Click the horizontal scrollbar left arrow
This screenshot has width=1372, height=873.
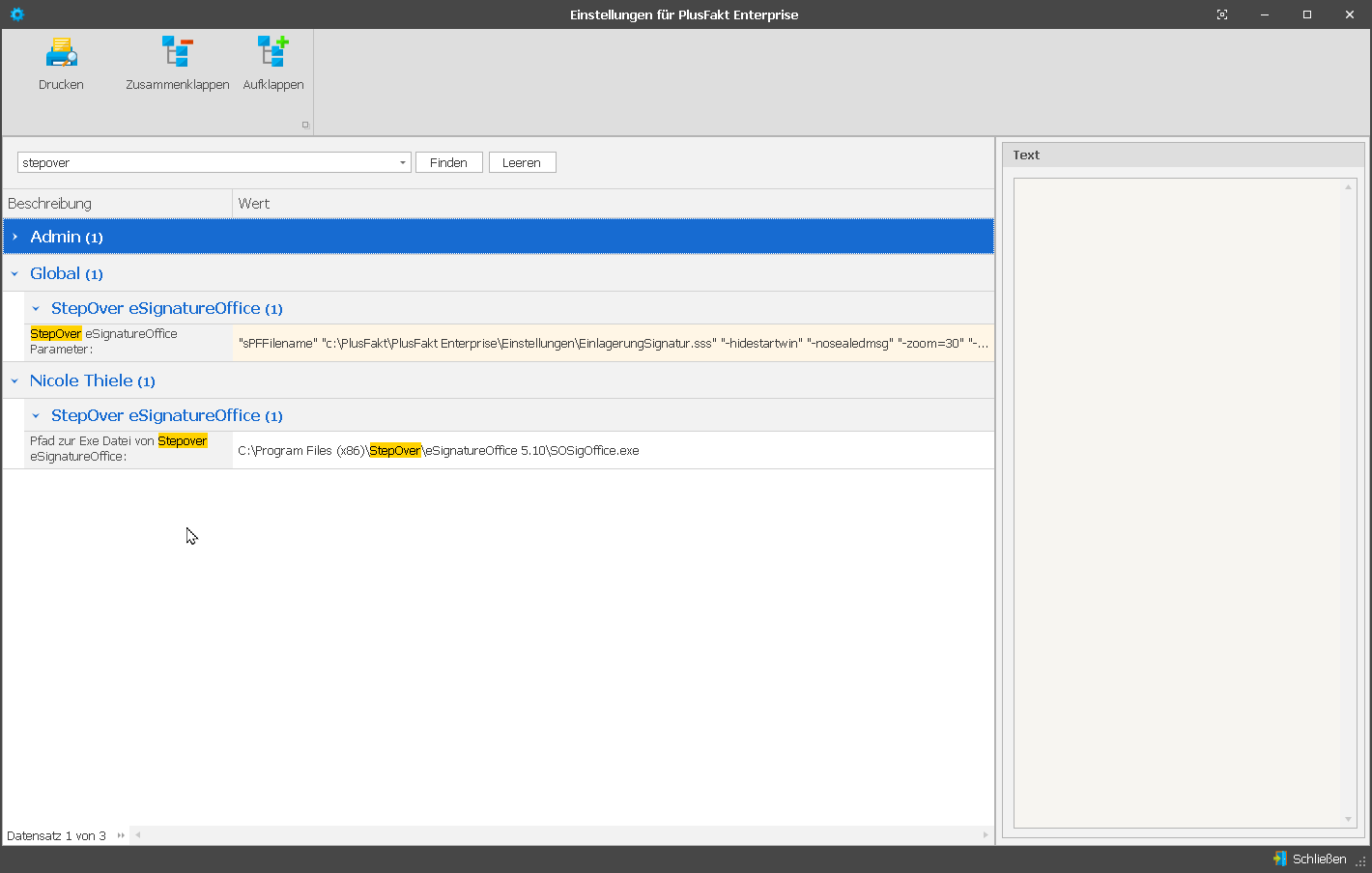(138, 835)
